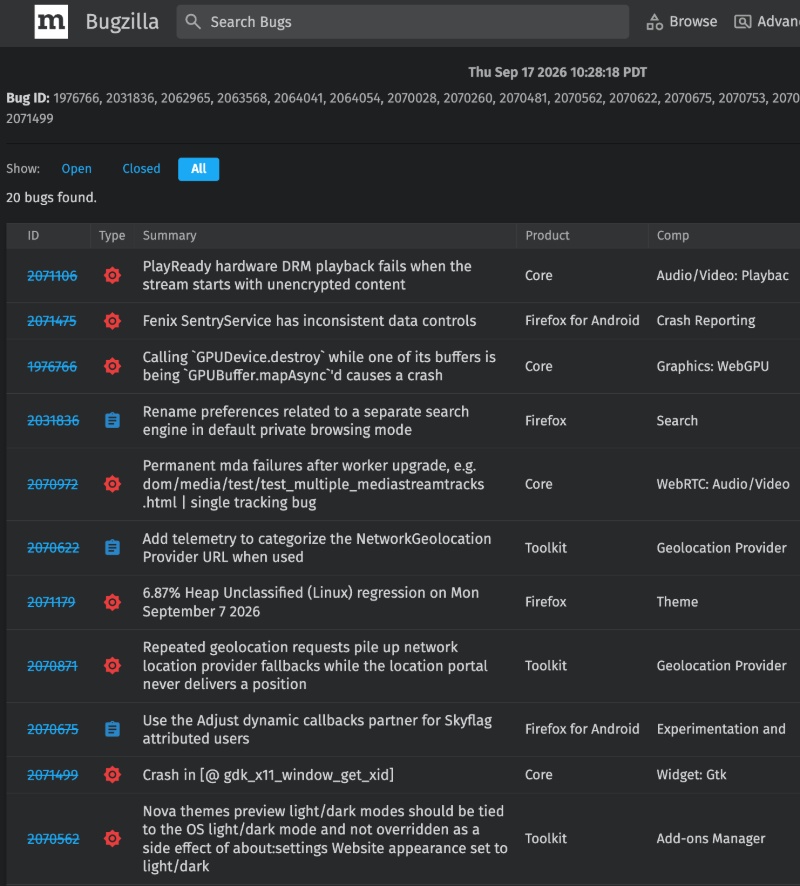Click 'Add-ons Manager' component cell
800x886 pixels.
(711, 839)
